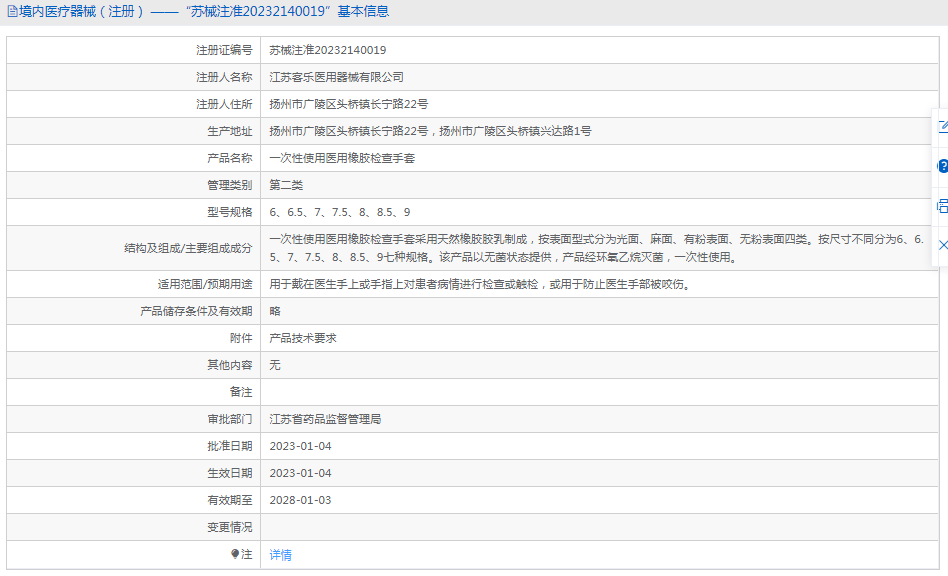
Task: Click the registrant name 江苏客乐医用器械有限公司
Action: (x=337, y=77)
